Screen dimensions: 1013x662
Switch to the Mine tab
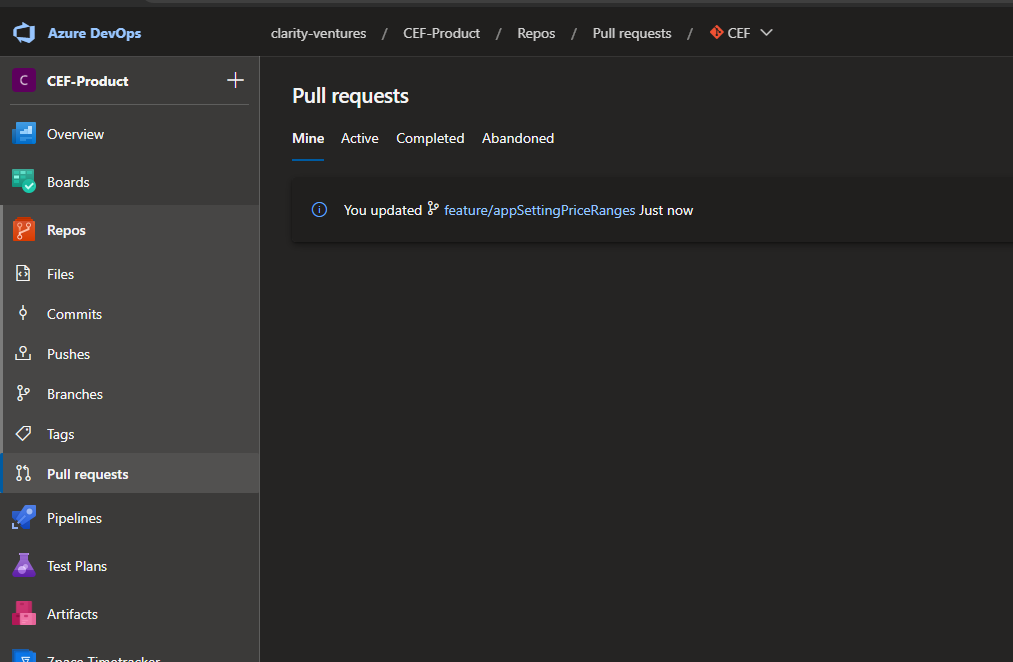pyautogui.click(x=308, y=138)
